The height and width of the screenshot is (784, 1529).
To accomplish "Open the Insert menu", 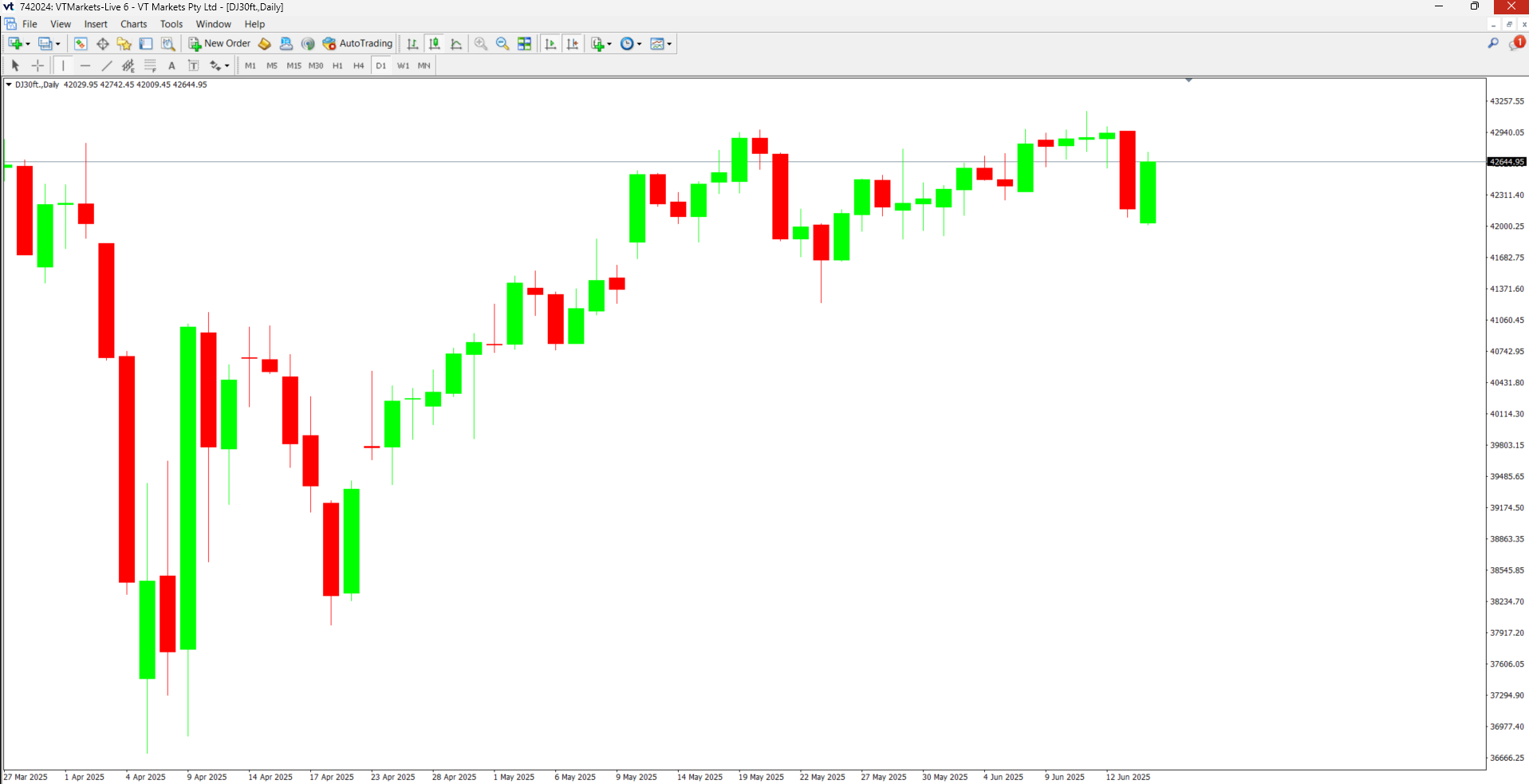I will coord(96,24).
